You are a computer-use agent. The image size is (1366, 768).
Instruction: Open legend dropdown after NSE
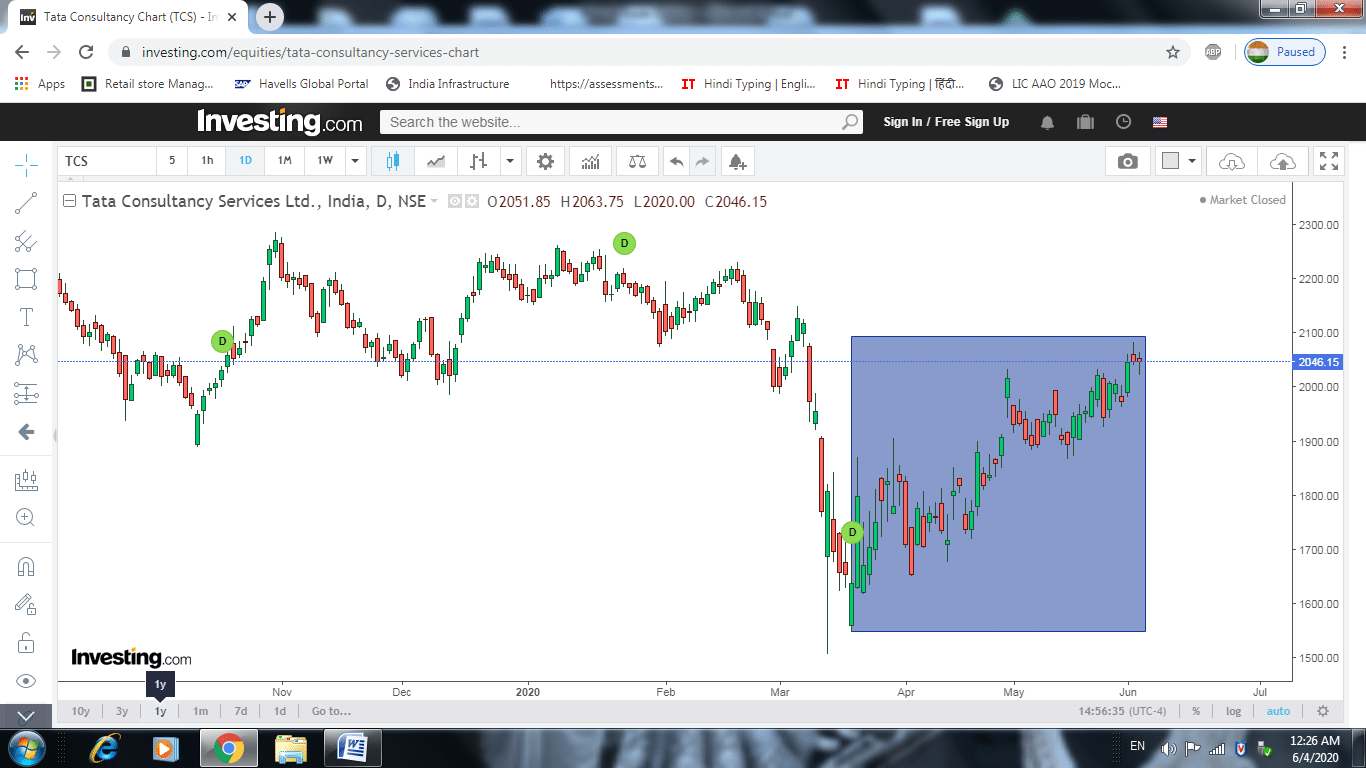(x=434, y=202)
